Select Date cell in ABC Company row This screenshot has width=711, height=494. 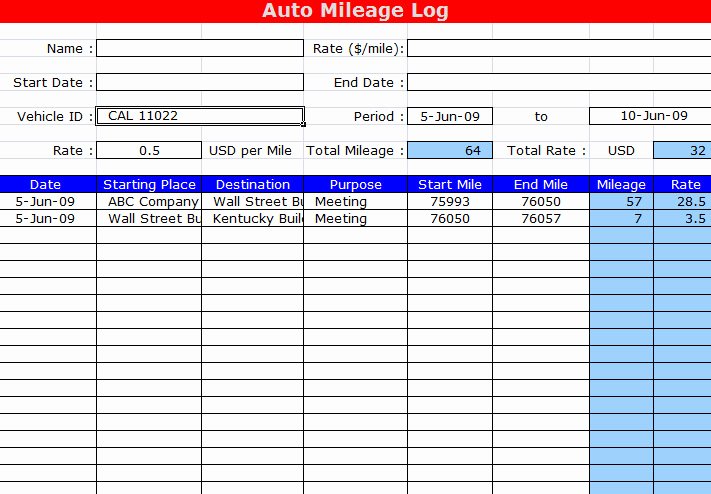click(x=48, y=201)
